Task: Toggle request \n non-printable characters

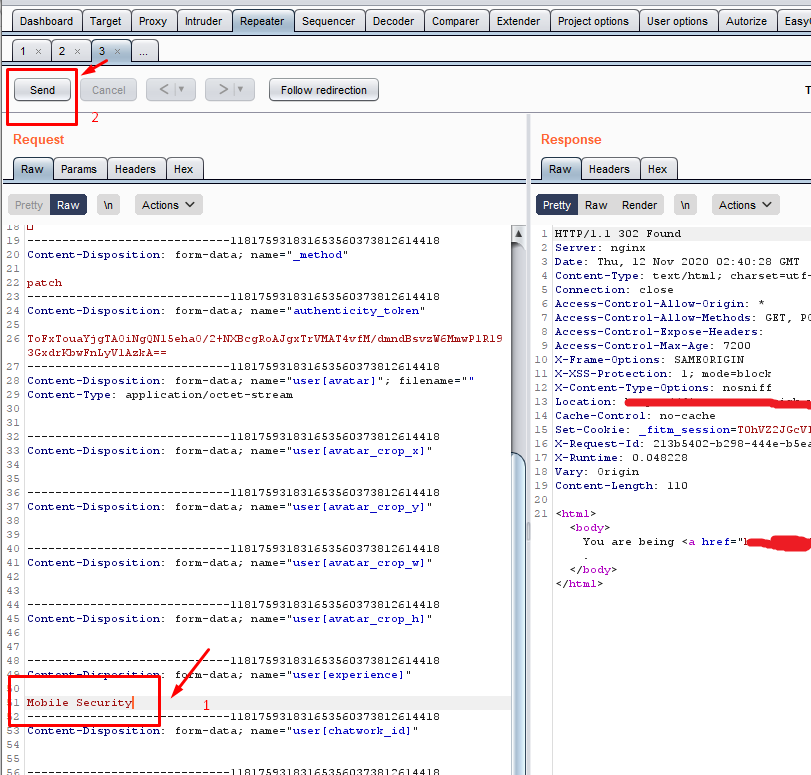Action: click(108, 205)
